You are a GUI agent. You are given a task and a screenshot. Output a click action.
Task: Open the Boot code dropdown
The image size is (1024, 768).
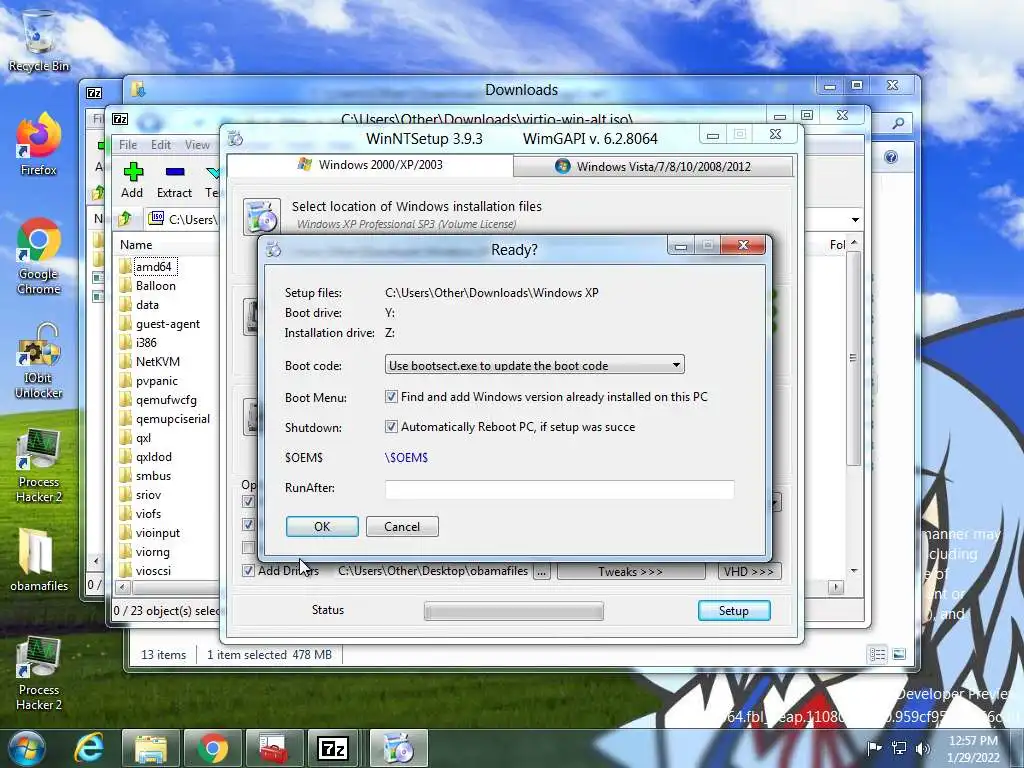click(x=534, y=365)
